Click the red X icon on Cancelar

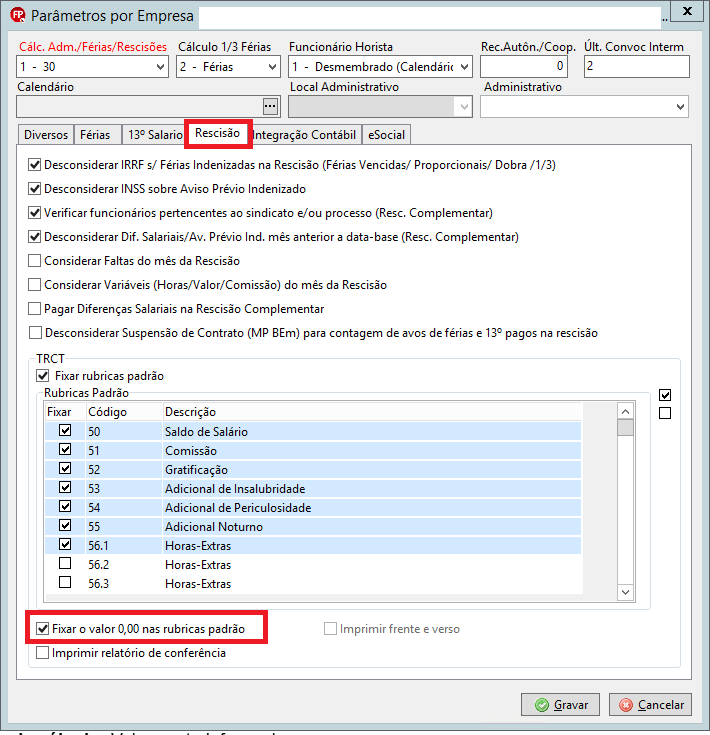pos(626,705)
